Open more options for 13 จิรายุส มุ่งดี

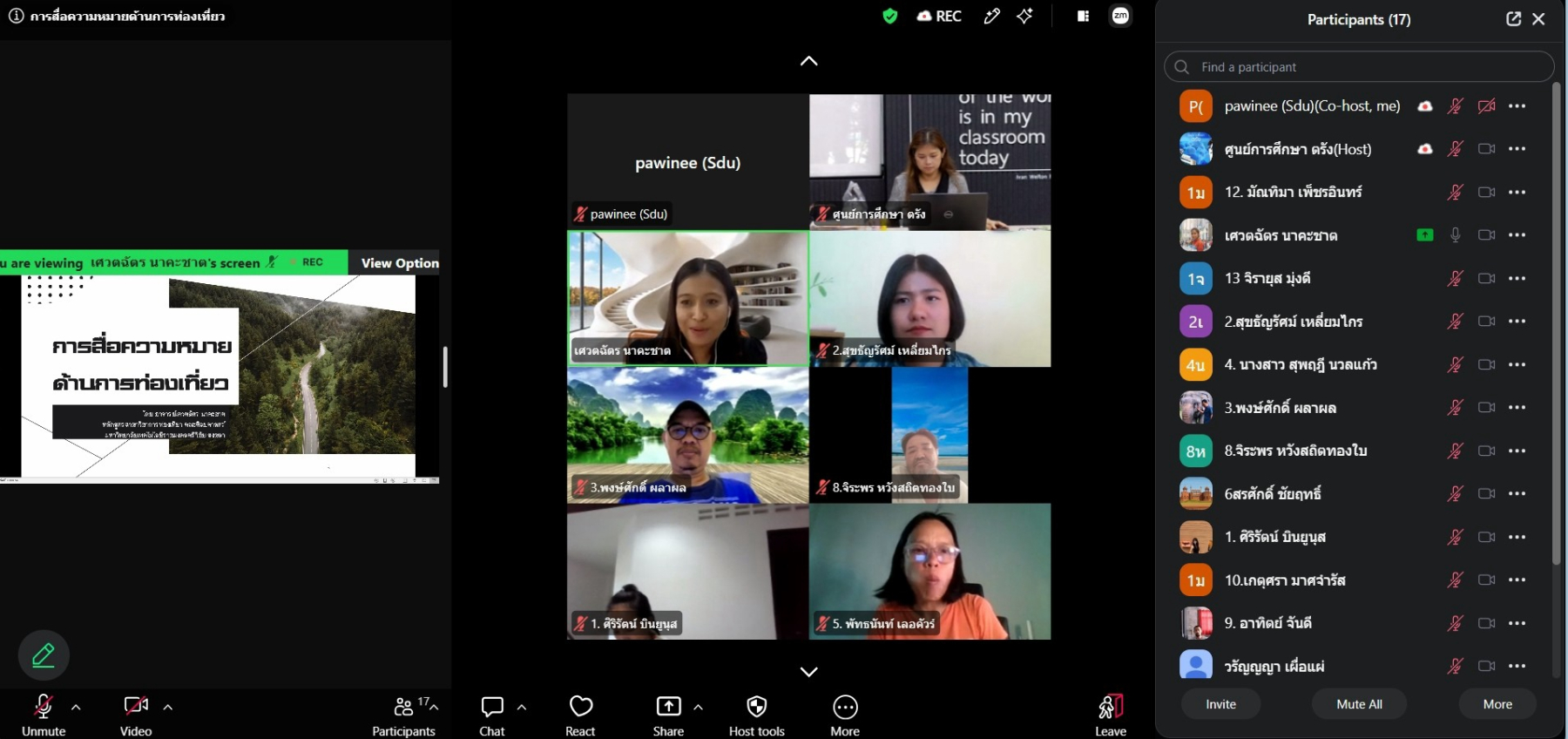coord(1517,279)
